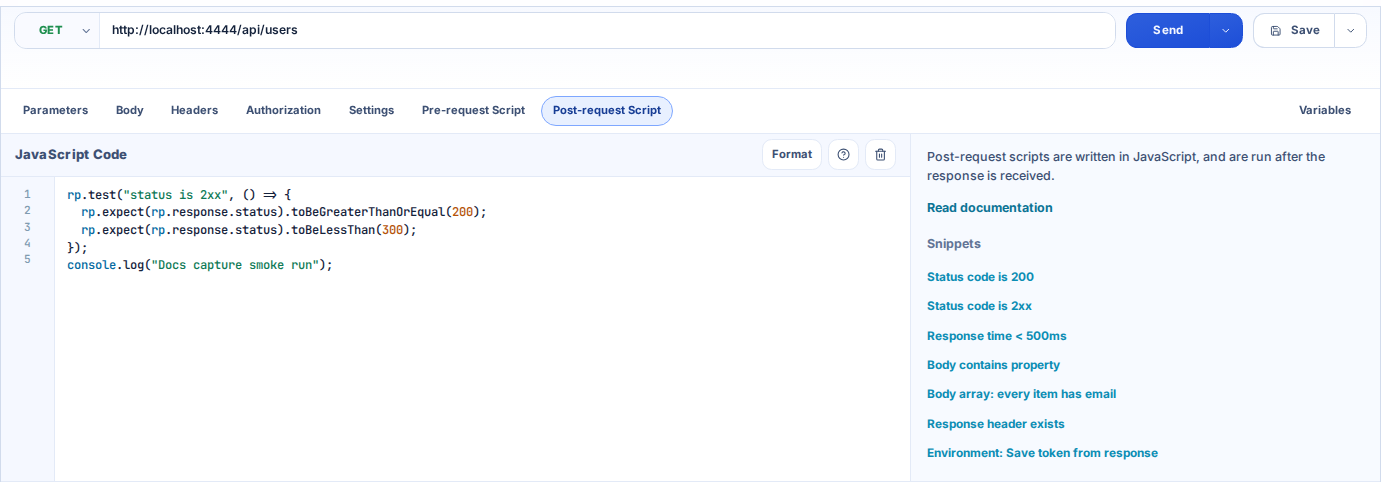The image size is (1381, 482).
Task: Open the GET method dropdown
Action: point(57,30)
